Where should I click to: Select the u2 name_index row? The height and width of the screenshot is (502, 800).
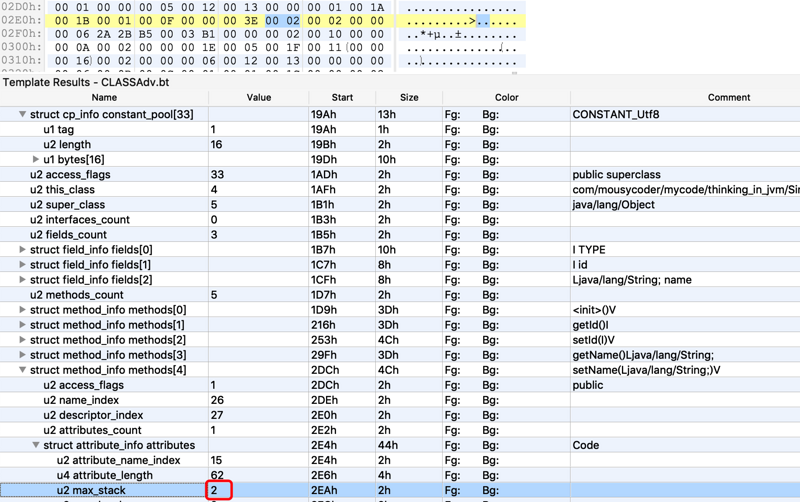[400, 400]
